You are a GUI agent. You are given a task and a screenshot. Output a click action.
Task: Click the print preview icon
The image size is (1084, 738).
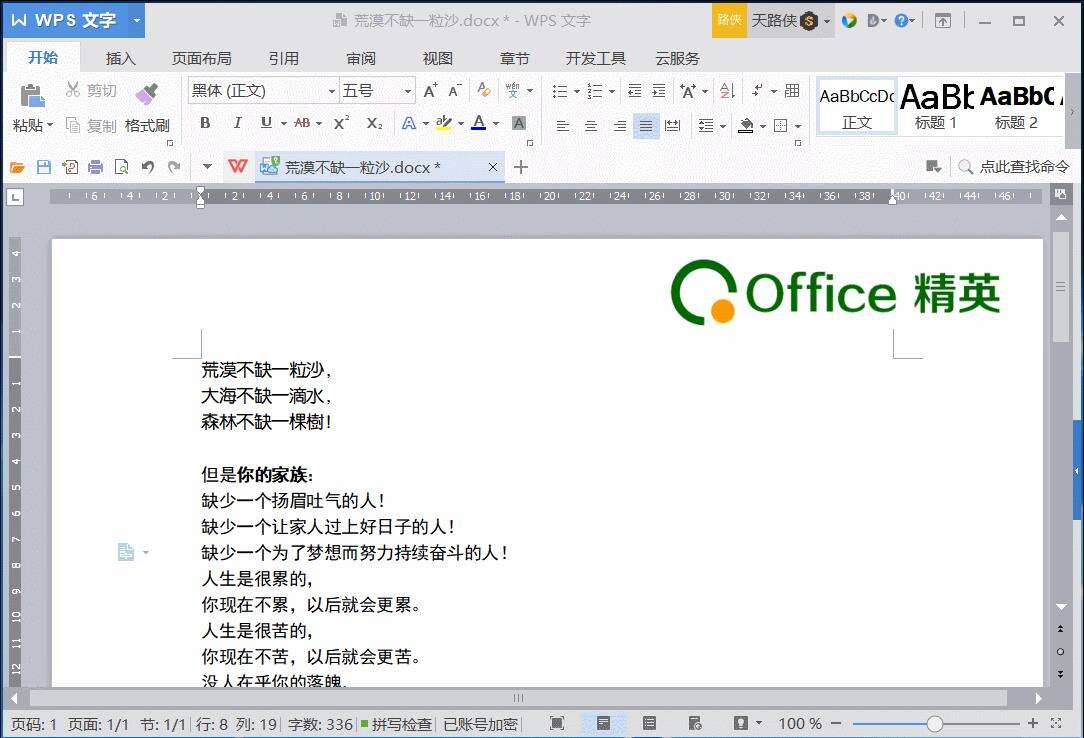point(122,167)
